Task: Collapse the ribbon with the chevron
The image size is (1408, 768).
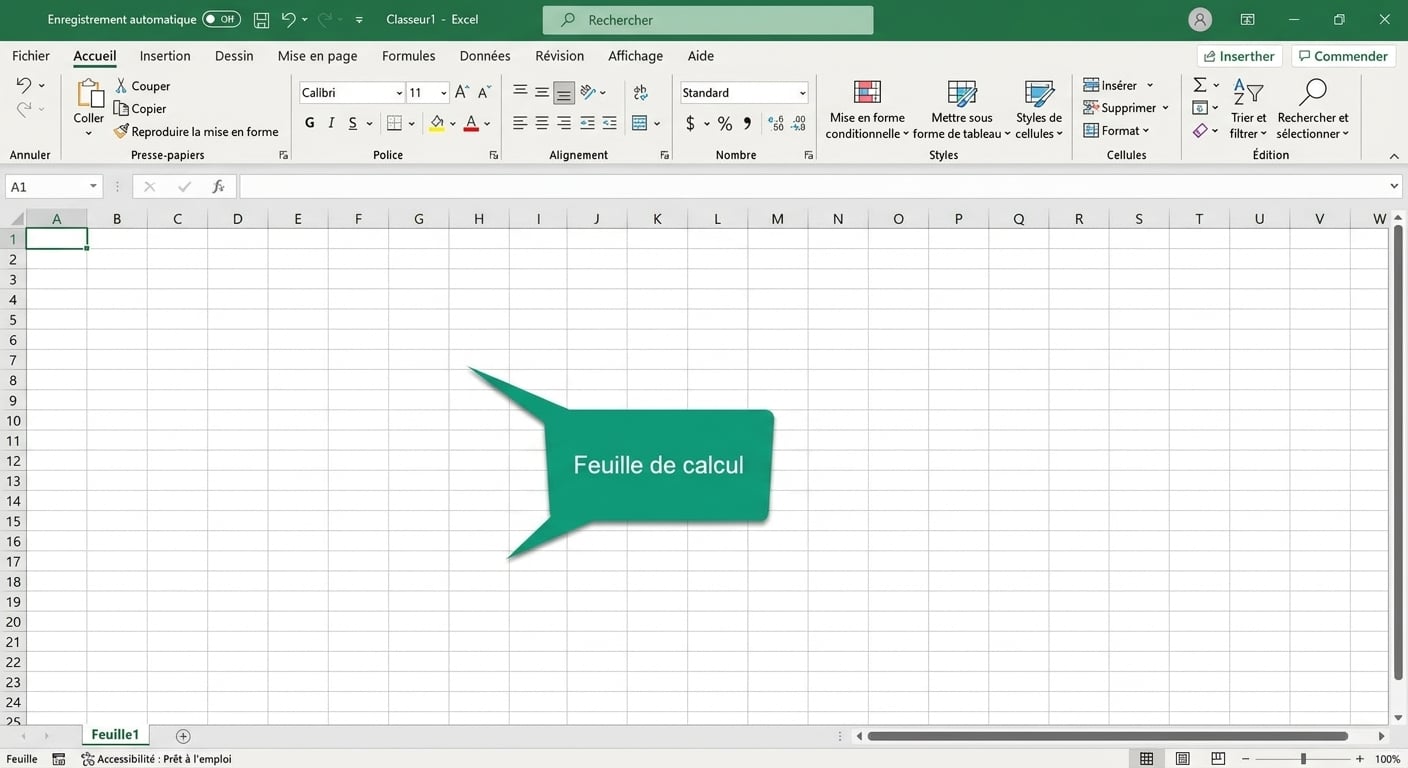Action: [1394, 156]
